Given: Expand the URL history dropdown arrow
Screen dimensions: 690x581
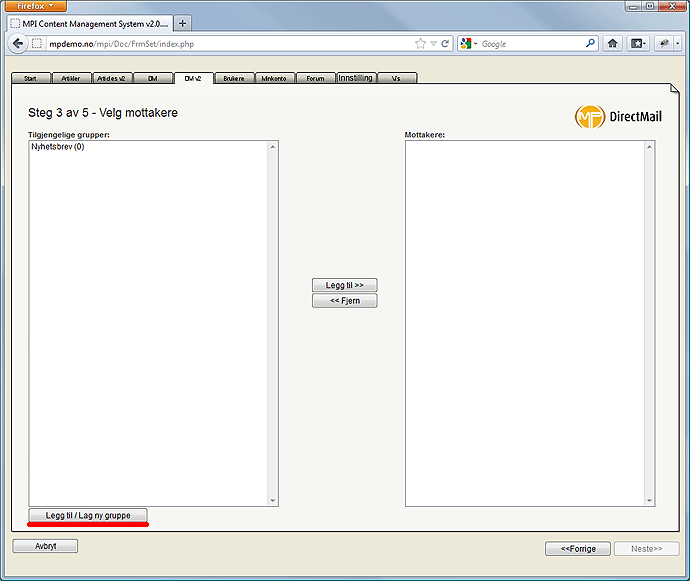Looking at the screenshot, I should pyautogui.click(x=433, y=44).
